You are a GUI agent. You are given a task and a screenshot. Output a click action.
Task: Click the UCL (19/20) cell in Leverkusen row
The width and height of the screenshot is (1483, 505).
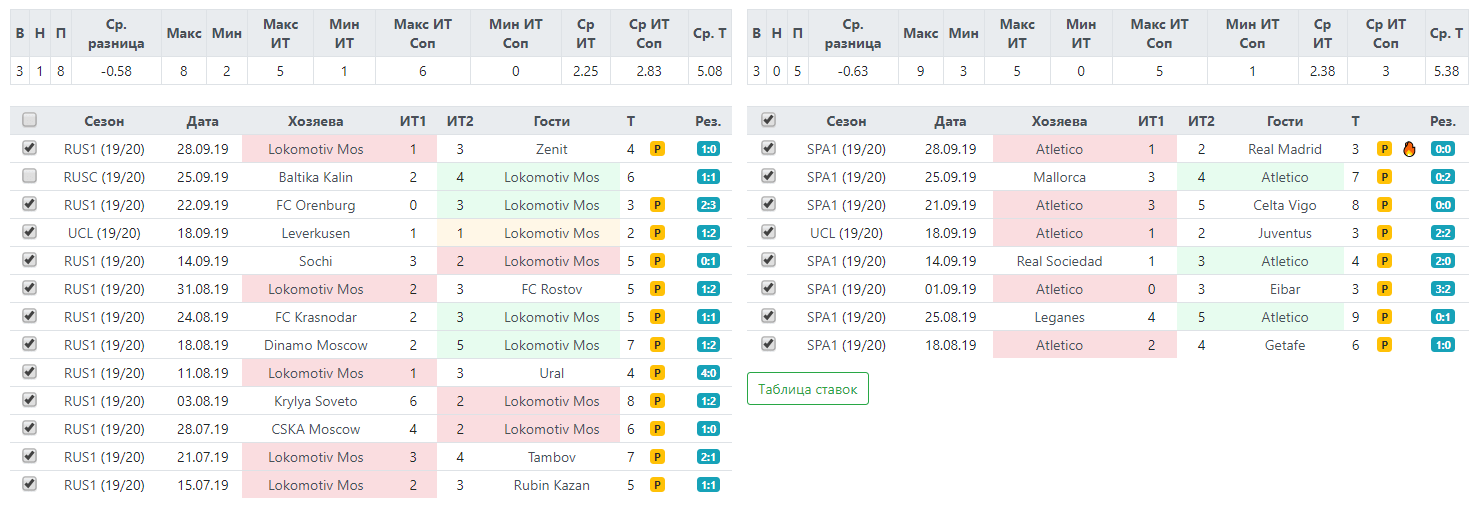105,233
